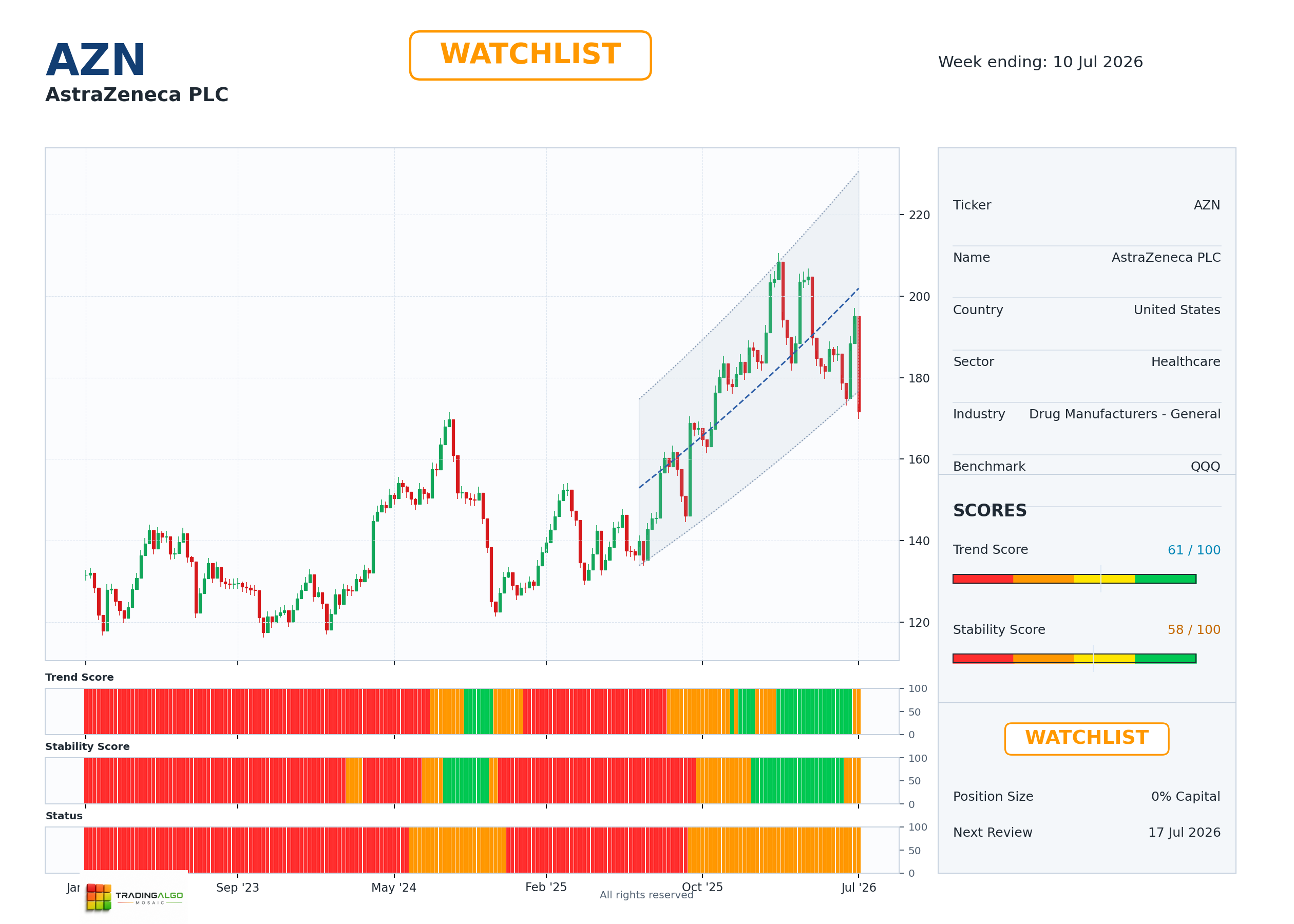Viewport: 1294px width, 924px height.
Task: Click the Stability Score gauge bar in Scores
Action: pyautogui.click(x=1074, y=658)
